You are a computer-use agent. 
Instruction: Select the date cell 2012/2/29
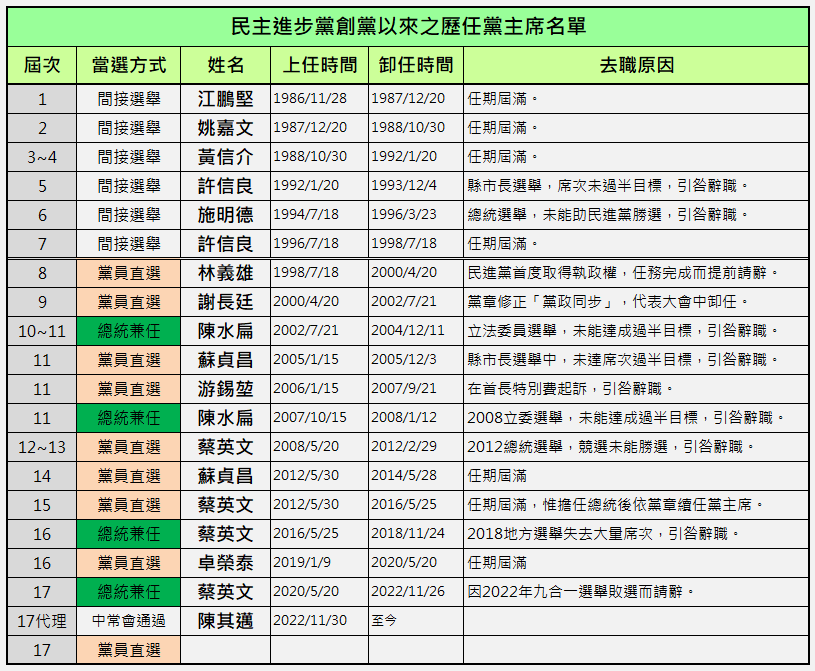tap(416, 447)
